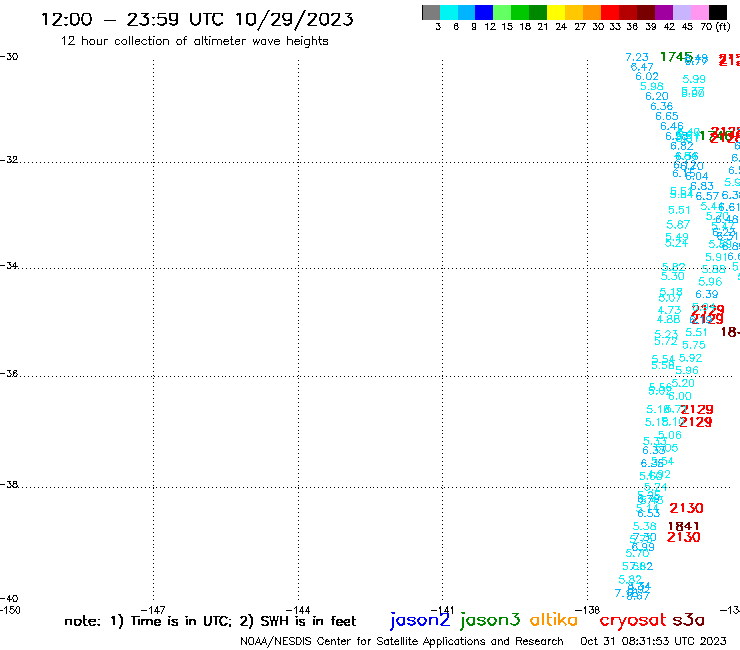This screenshot has height=650, width=740.
Task: Click the '6.83' wave height value
Action: coord(702,186)
